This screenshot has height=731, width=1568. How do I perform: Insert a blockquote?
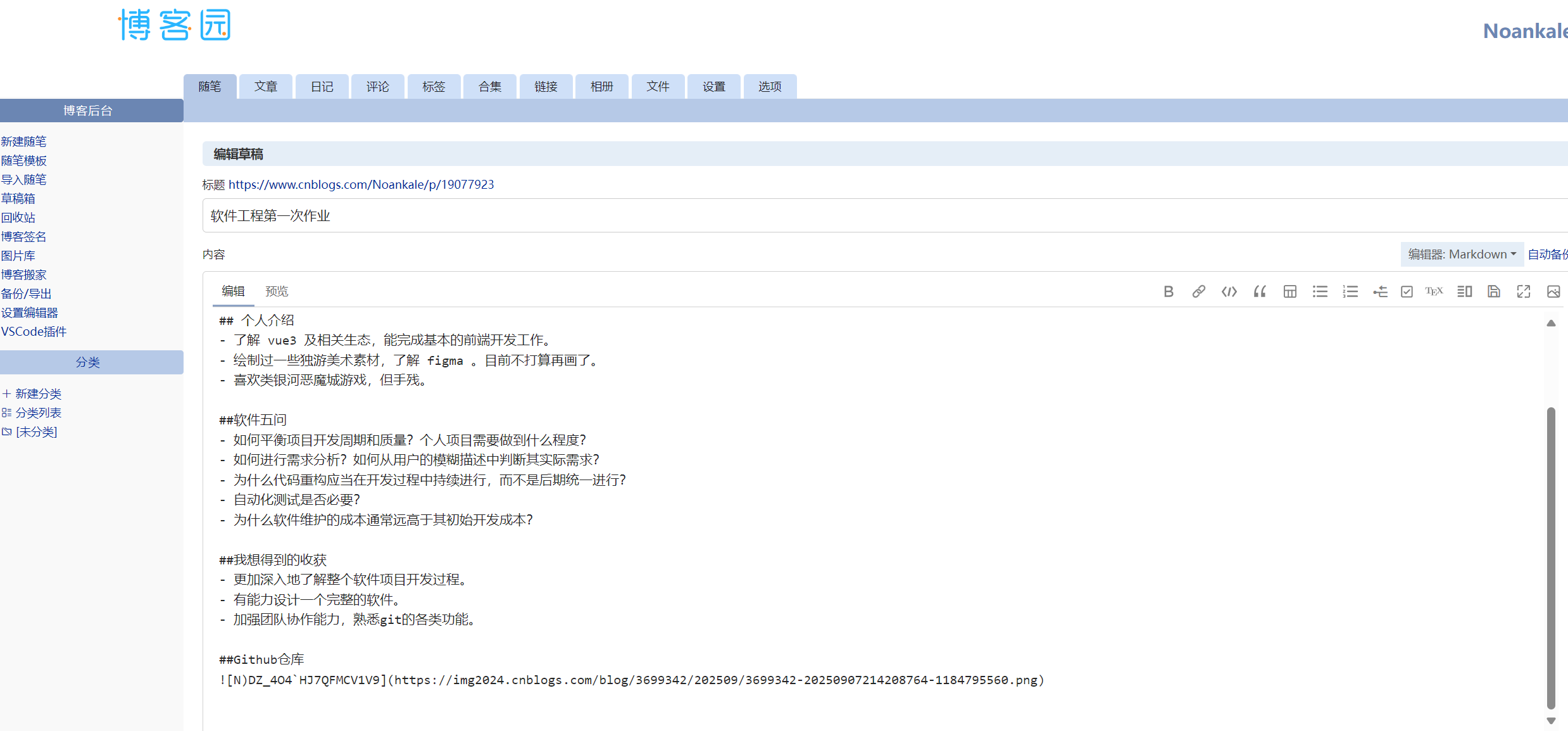tap(1259, 291)
